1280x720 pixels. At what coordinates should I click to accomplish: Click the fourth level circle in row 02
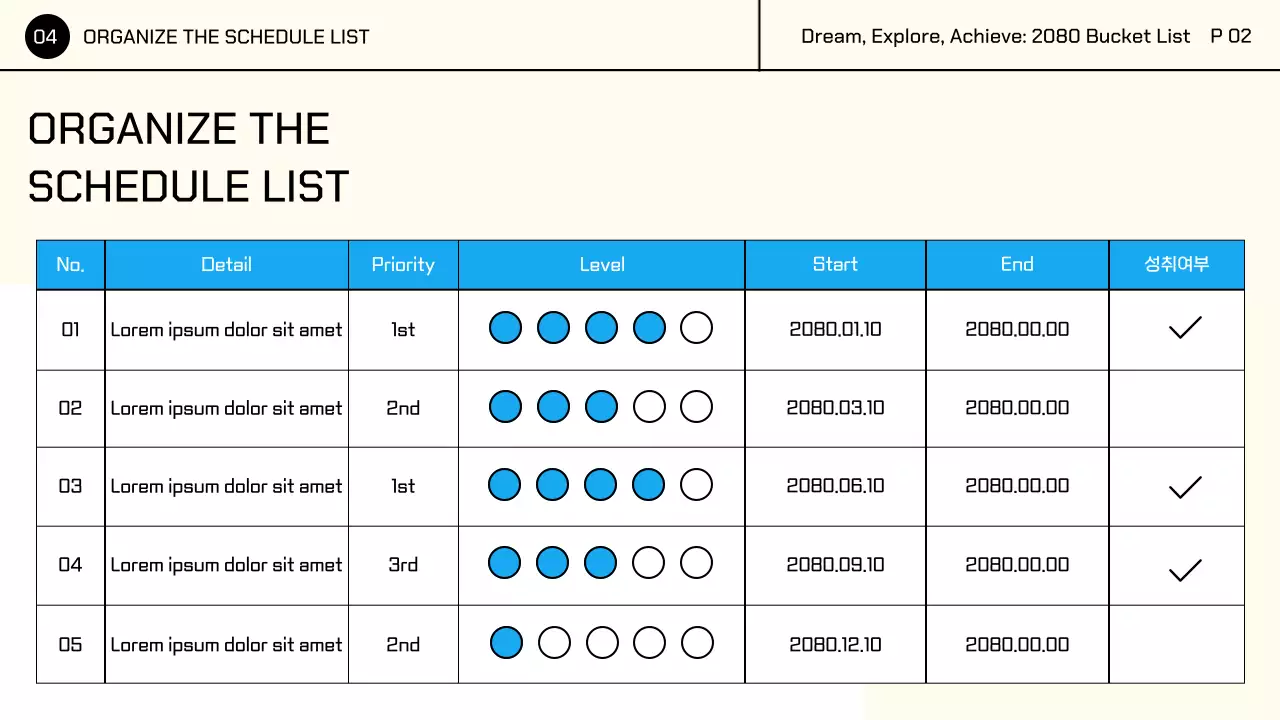[649, 407]
